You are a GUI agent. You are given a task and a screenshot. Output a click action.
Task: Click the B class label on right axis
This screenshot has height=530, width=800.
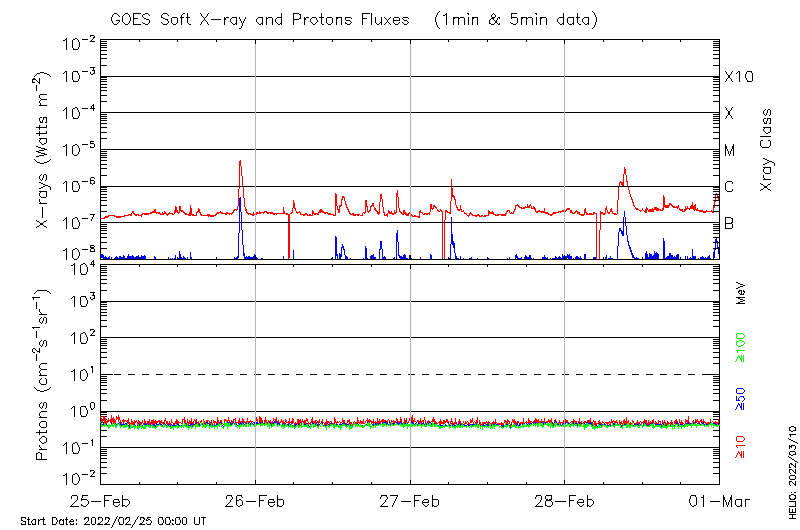pos(729,223)
